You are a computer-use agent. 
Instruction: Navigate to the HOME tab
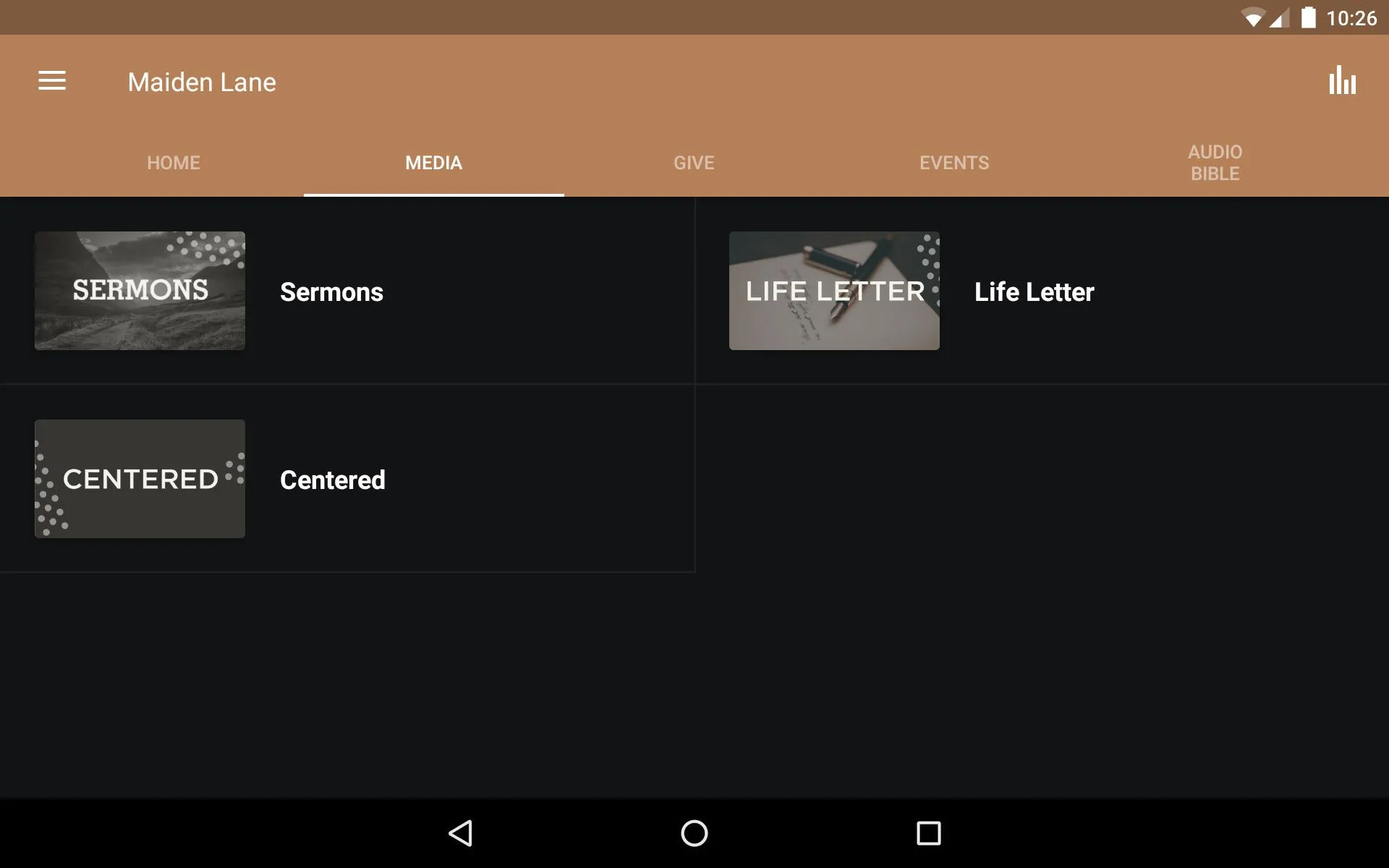[x=173, y=162]
